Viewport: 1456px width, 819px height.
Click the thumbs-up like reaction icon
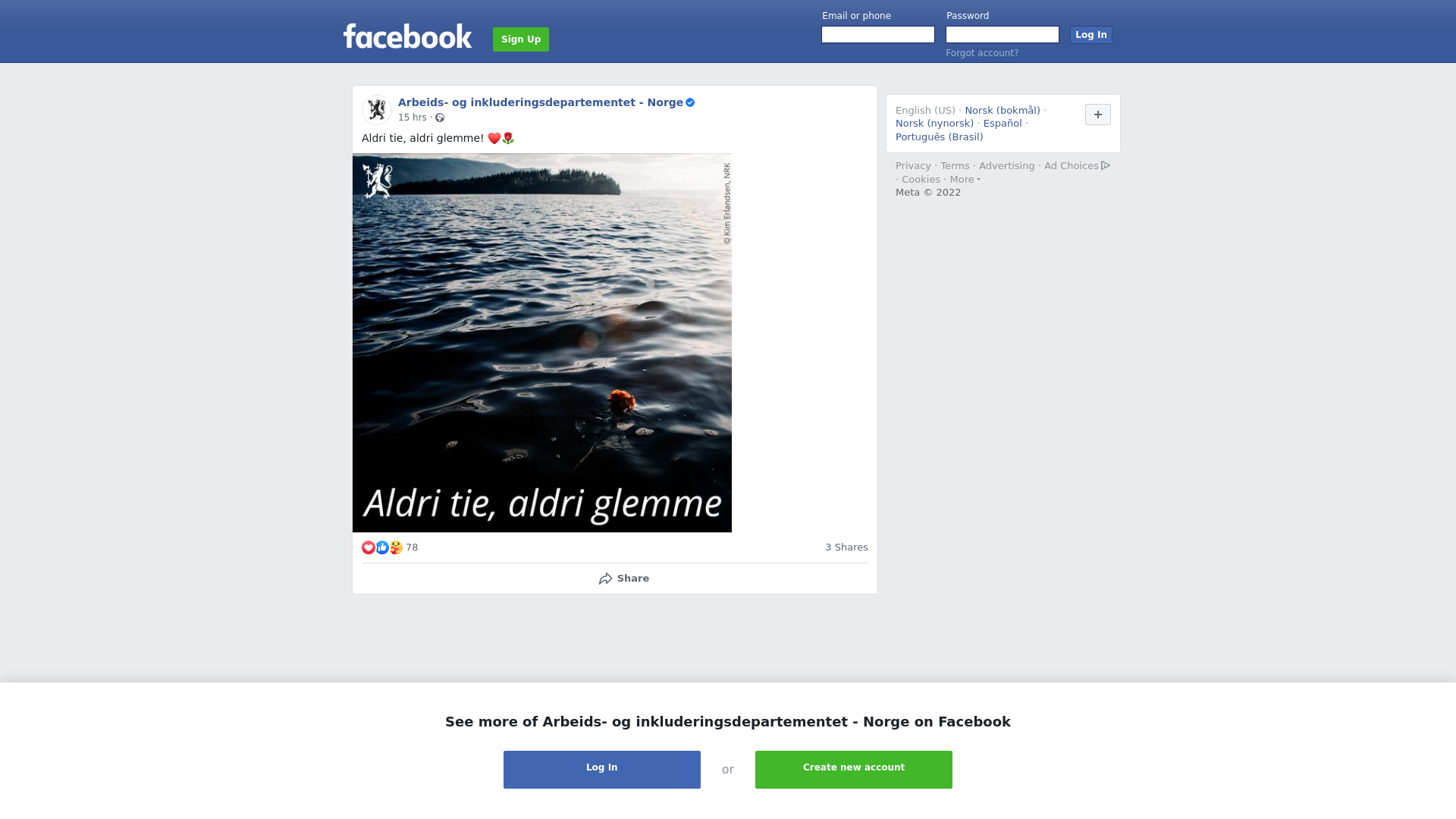click(382, 548)
